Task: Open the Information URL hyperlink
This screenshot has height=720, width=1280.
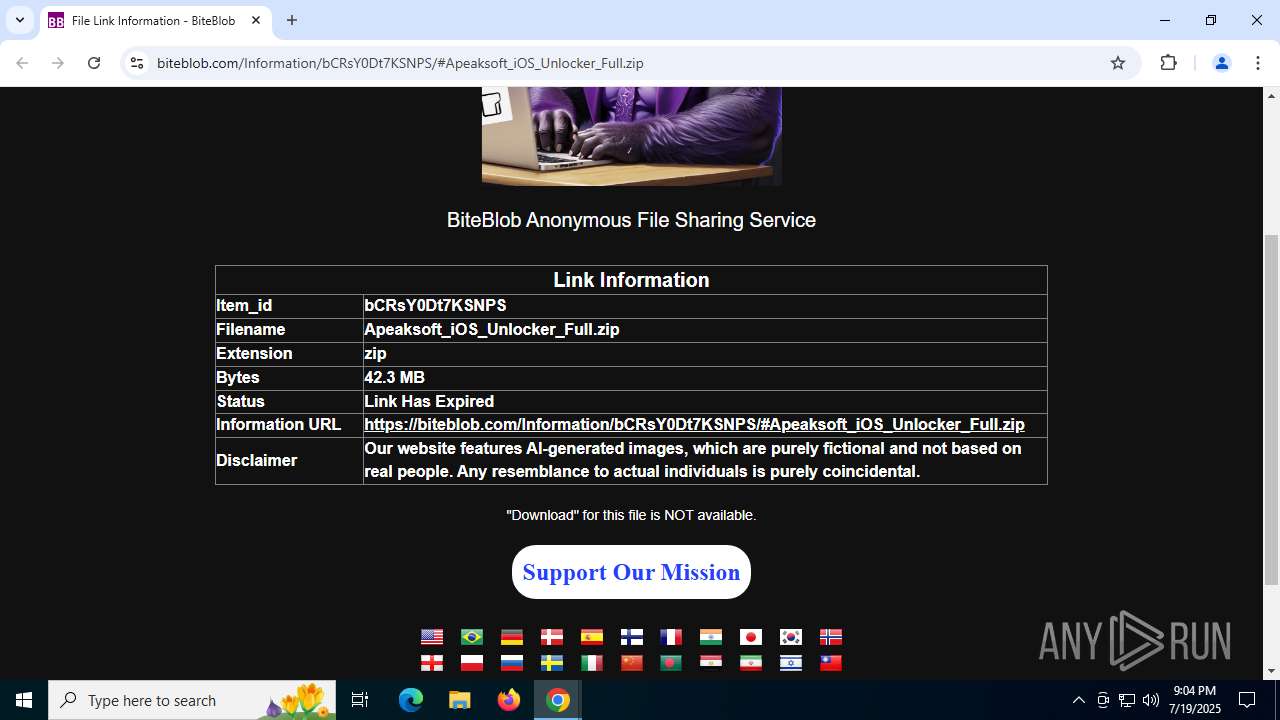Action: coord(694,425)
